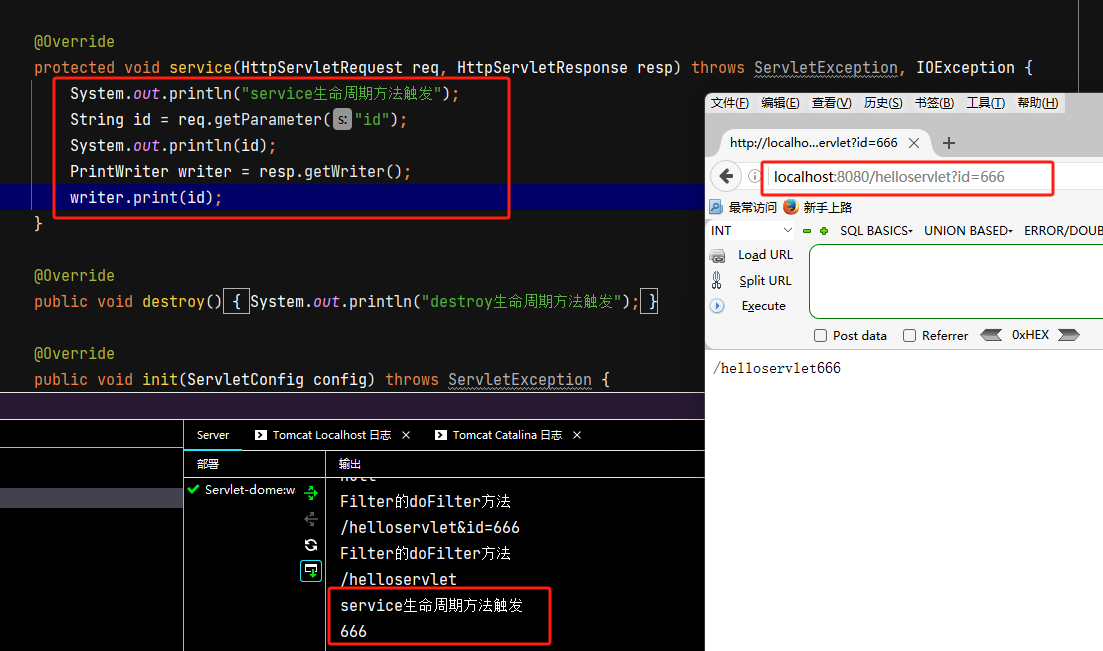This screenshot has width=1103, height=651.
Task: Close the localhost helloservlet browser tab
Action: (x=914, y=143)
